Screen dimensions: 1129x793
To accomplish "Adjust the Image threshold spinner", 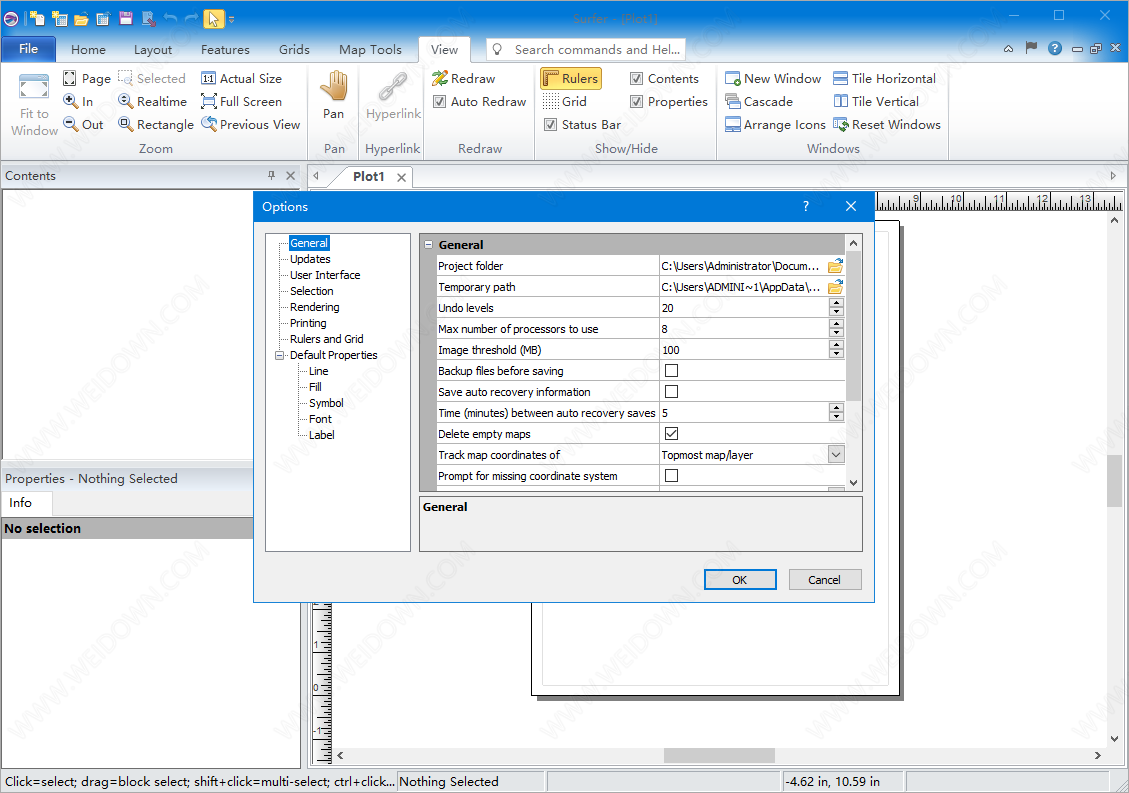I will point(836,349).
